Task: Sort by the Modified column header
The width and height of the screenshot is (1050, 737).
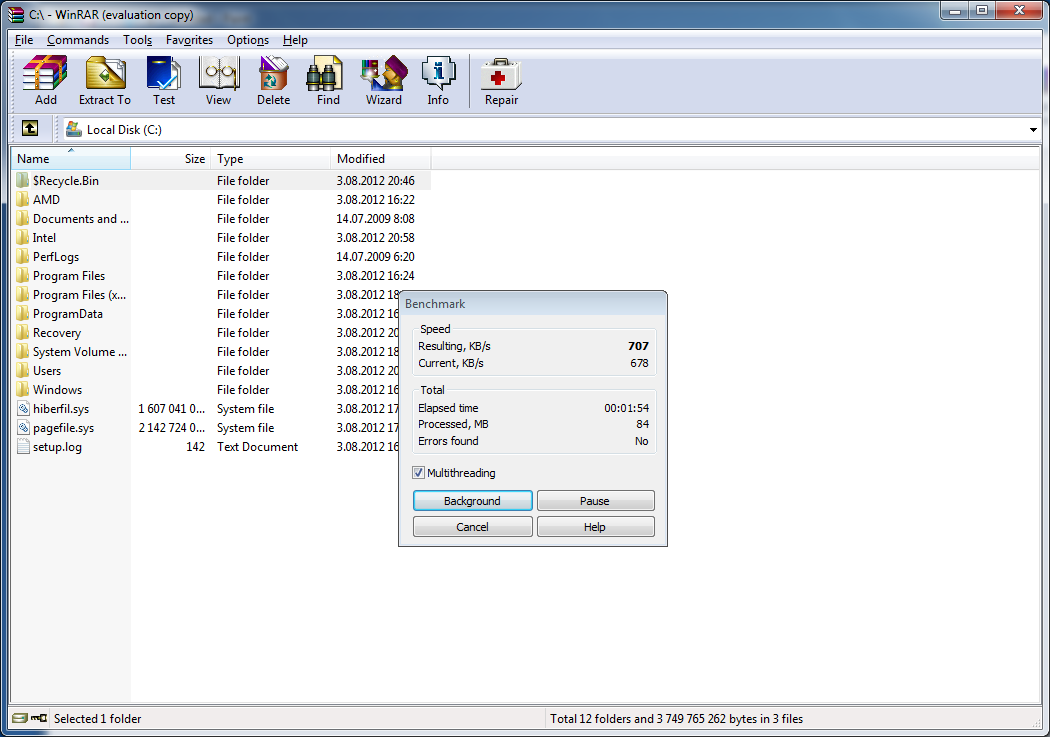Action: [380, 159]
